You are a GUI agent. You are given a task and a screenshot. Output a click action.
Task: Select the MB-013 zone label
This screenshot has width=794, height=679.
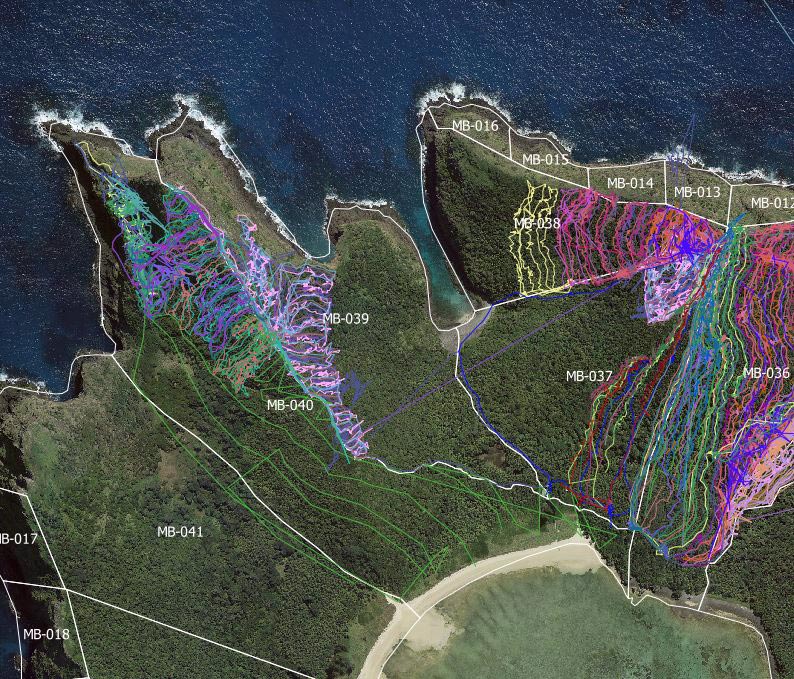pos(696,192)
